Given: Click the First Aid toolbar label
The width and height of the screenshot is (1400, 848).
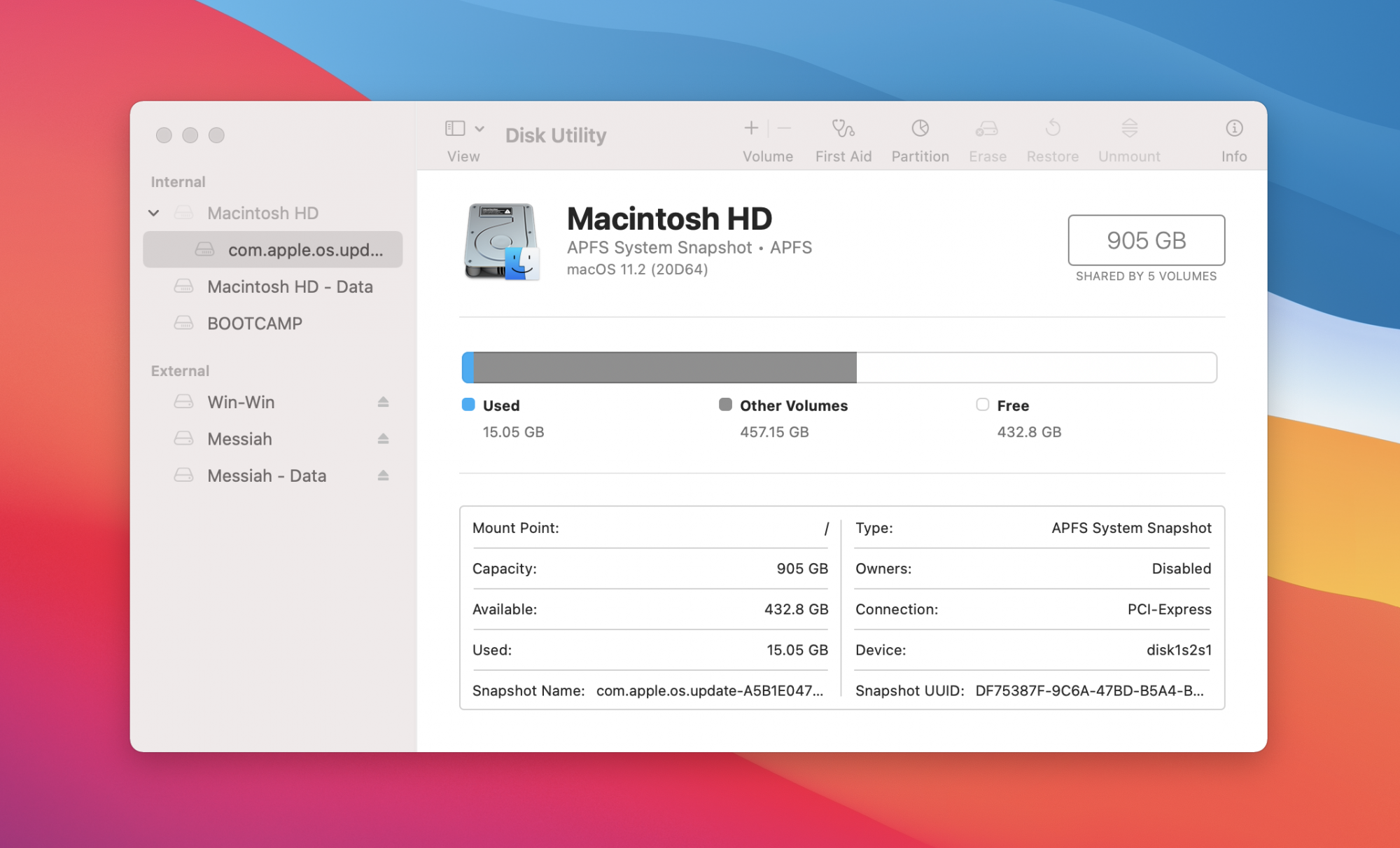Looking at the screenshot, I should 843,156.
